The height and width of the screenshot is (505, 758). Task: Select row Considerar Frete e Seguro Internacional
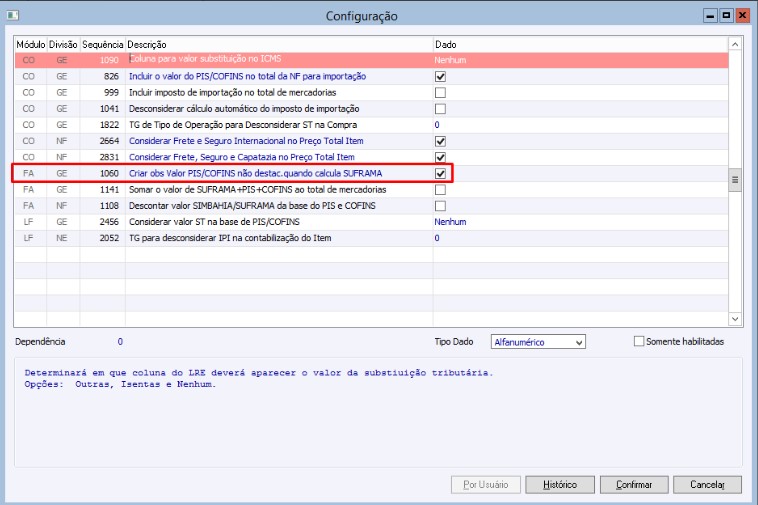pyautogui.click(x=371, y=141)
